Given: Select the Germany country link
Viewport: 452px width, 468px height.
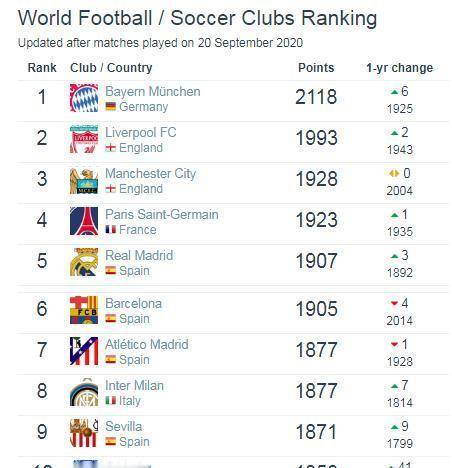Looking at the screenshot, I should pos(144,107).
